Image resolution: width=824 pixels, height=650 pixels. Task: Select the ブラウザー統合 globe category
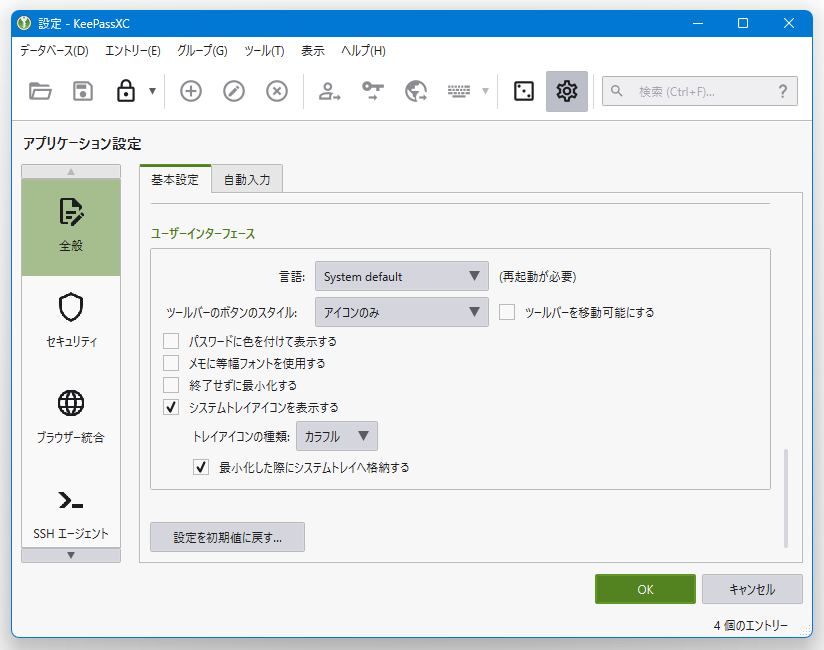[71, 417]
